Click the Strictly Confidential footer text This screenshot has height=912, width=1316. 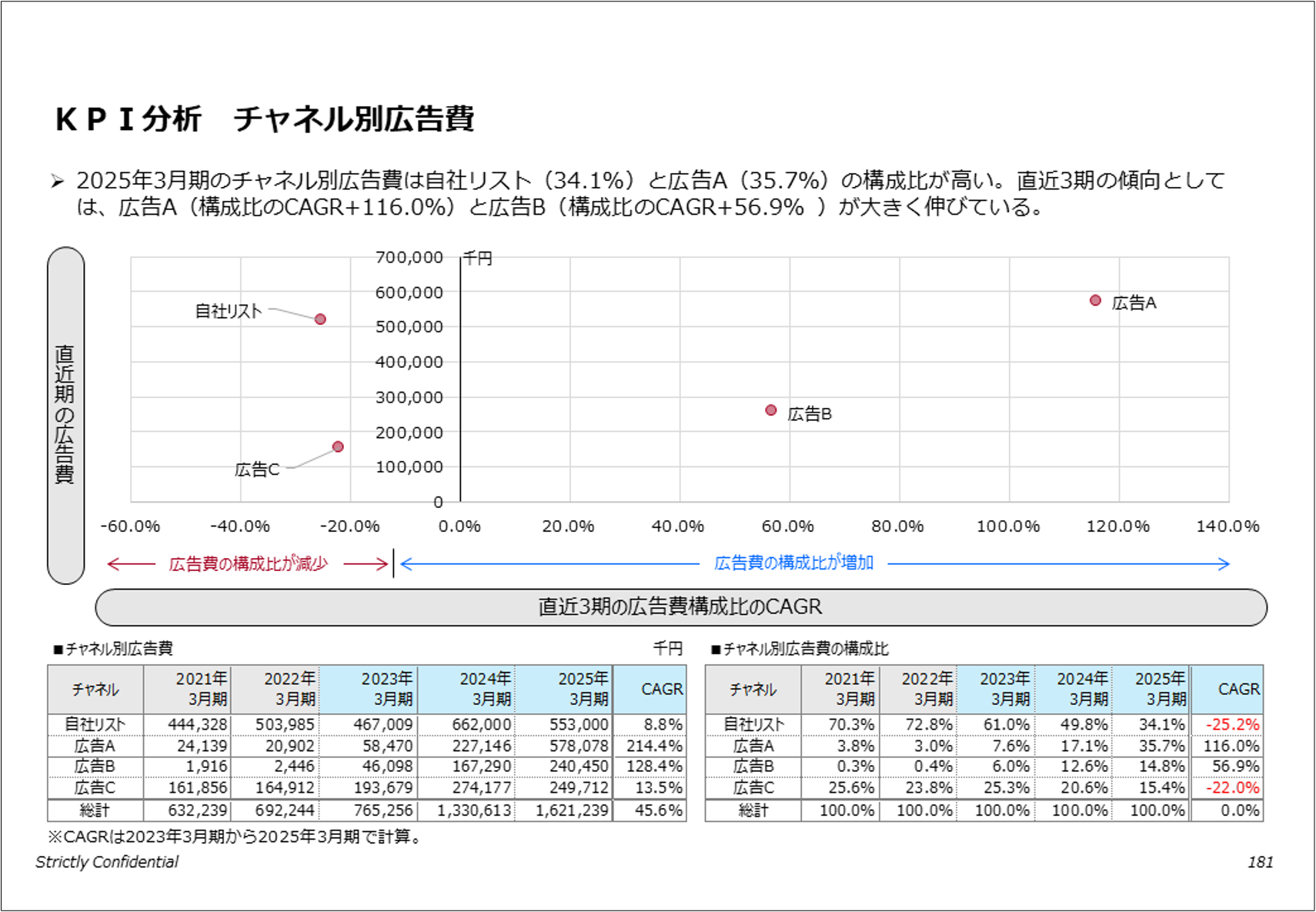[x=107, y=862]
